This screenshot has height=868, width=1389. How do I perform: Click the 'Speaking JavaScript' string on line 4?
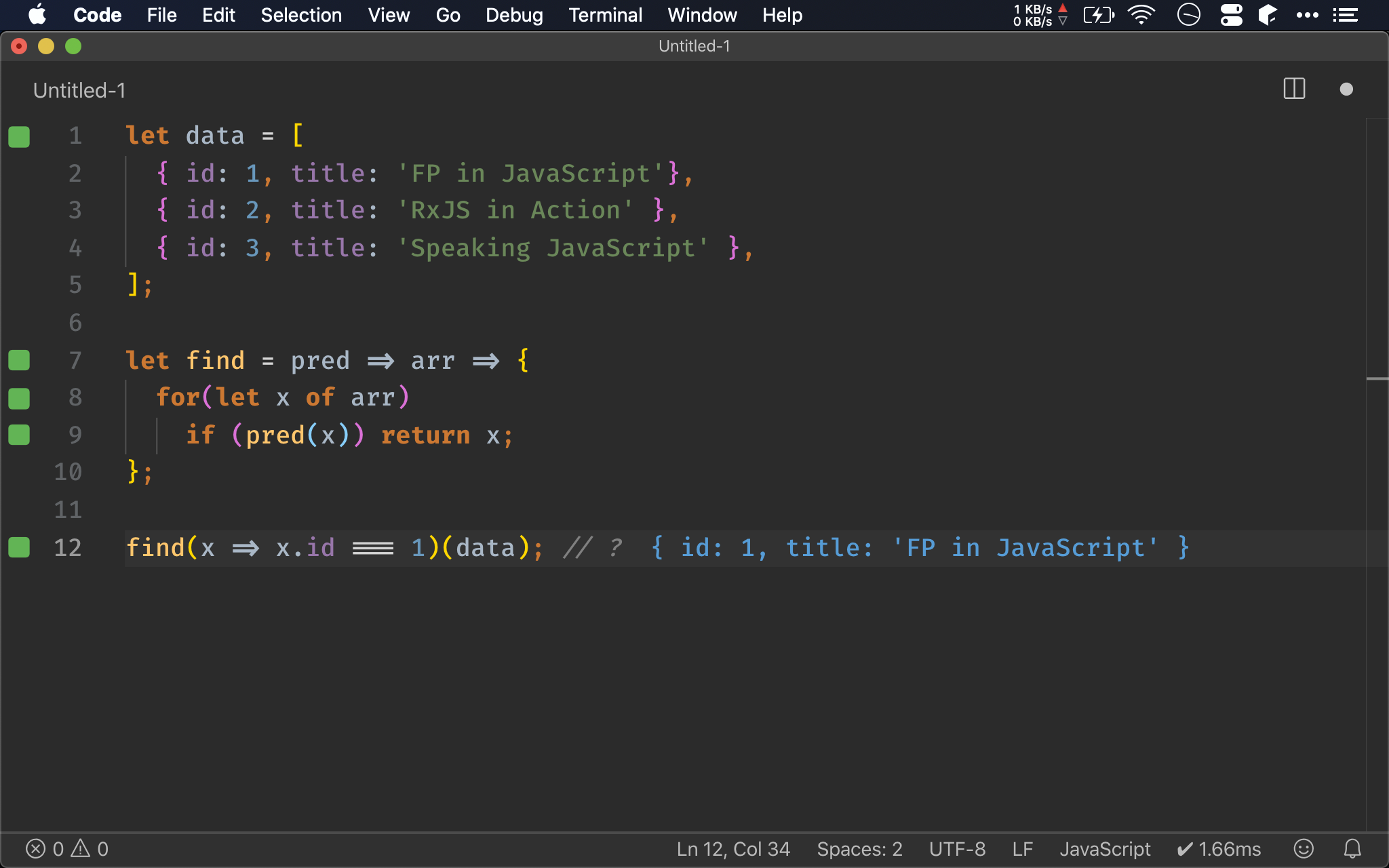tap(553, 248)
